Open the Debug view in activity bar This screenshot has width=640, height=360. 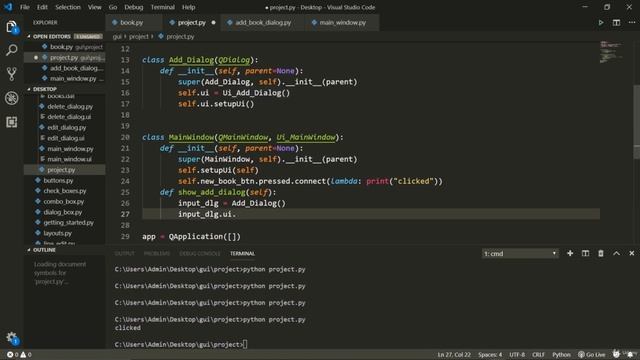[11, 98]
